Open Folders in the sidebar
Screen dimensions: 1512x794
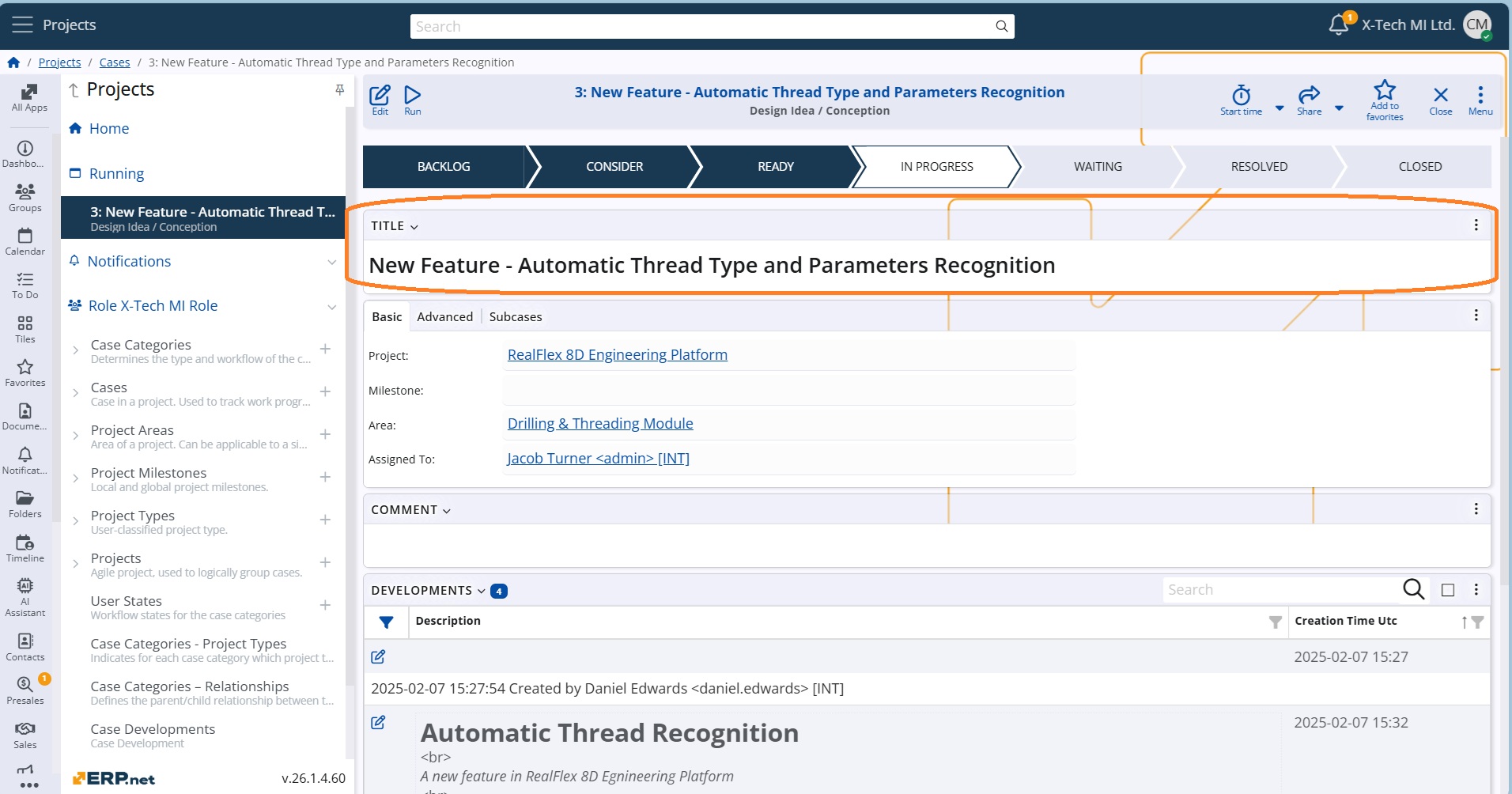coord(25,505)
